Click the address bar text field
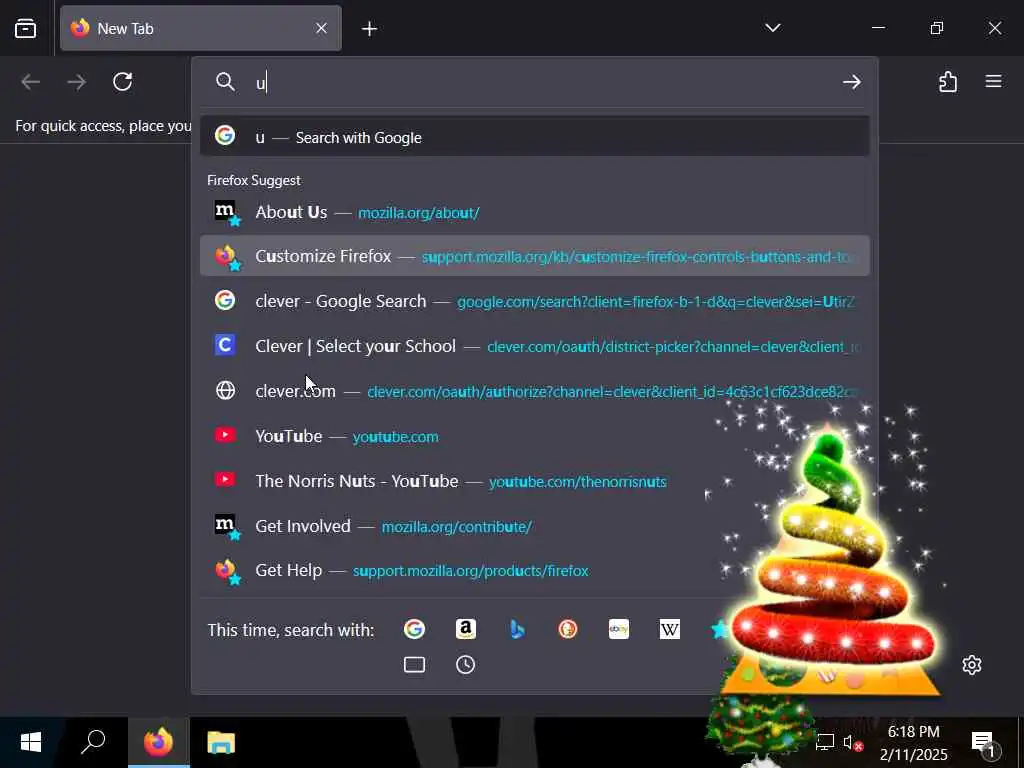 click(x=542, y=82)
